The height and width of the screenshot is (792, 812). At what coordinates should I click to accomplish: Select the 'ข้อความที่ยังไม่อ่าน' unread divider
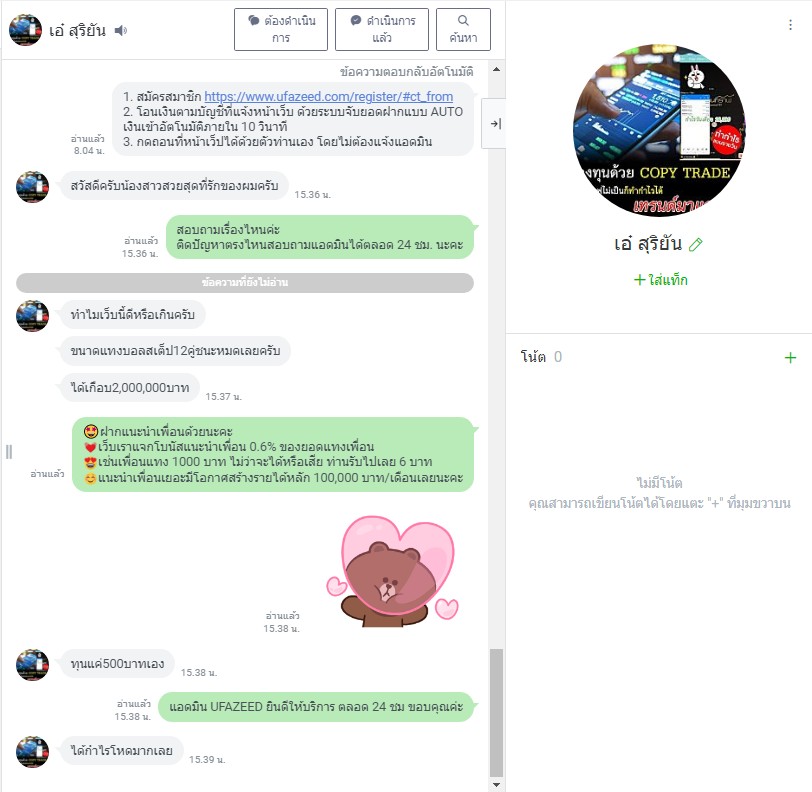point(245,282)
